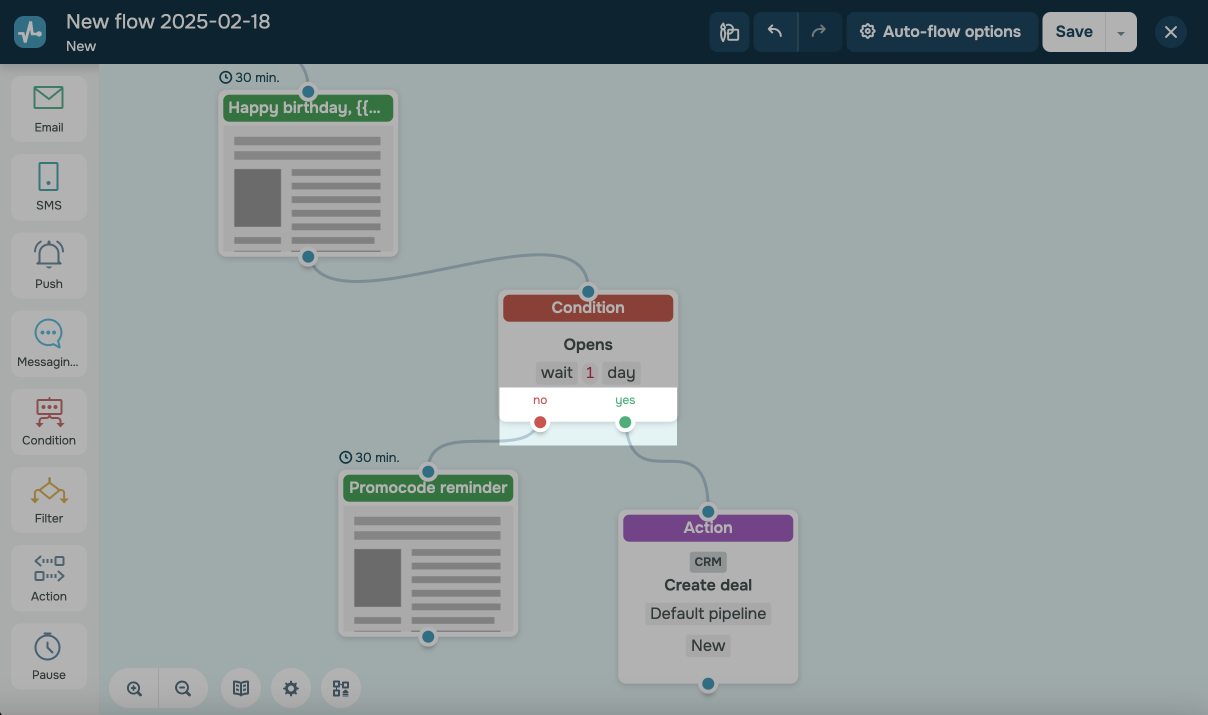Image resolution: width=1208 pixels, height=715 pixels.
Task: Click the QR code icon
Action: point(341,688)
